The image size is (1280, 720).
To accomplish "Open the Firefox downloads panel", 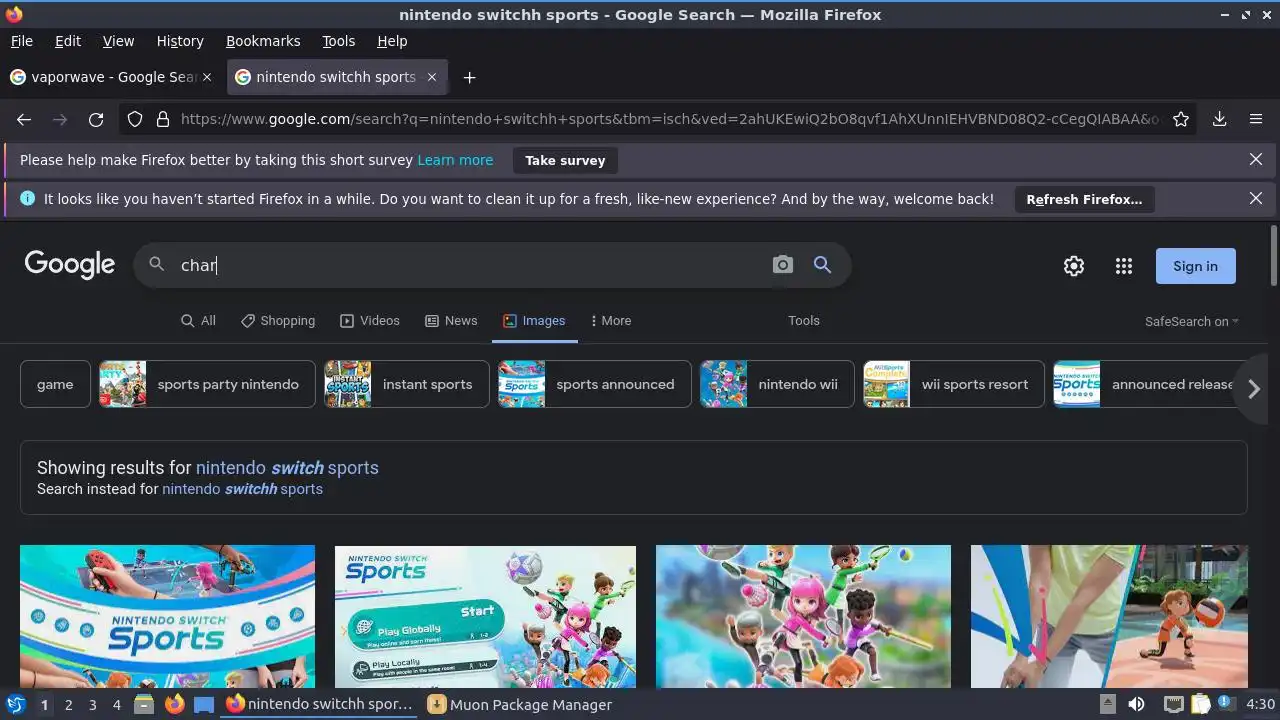I will click(x=1220, y=119).
